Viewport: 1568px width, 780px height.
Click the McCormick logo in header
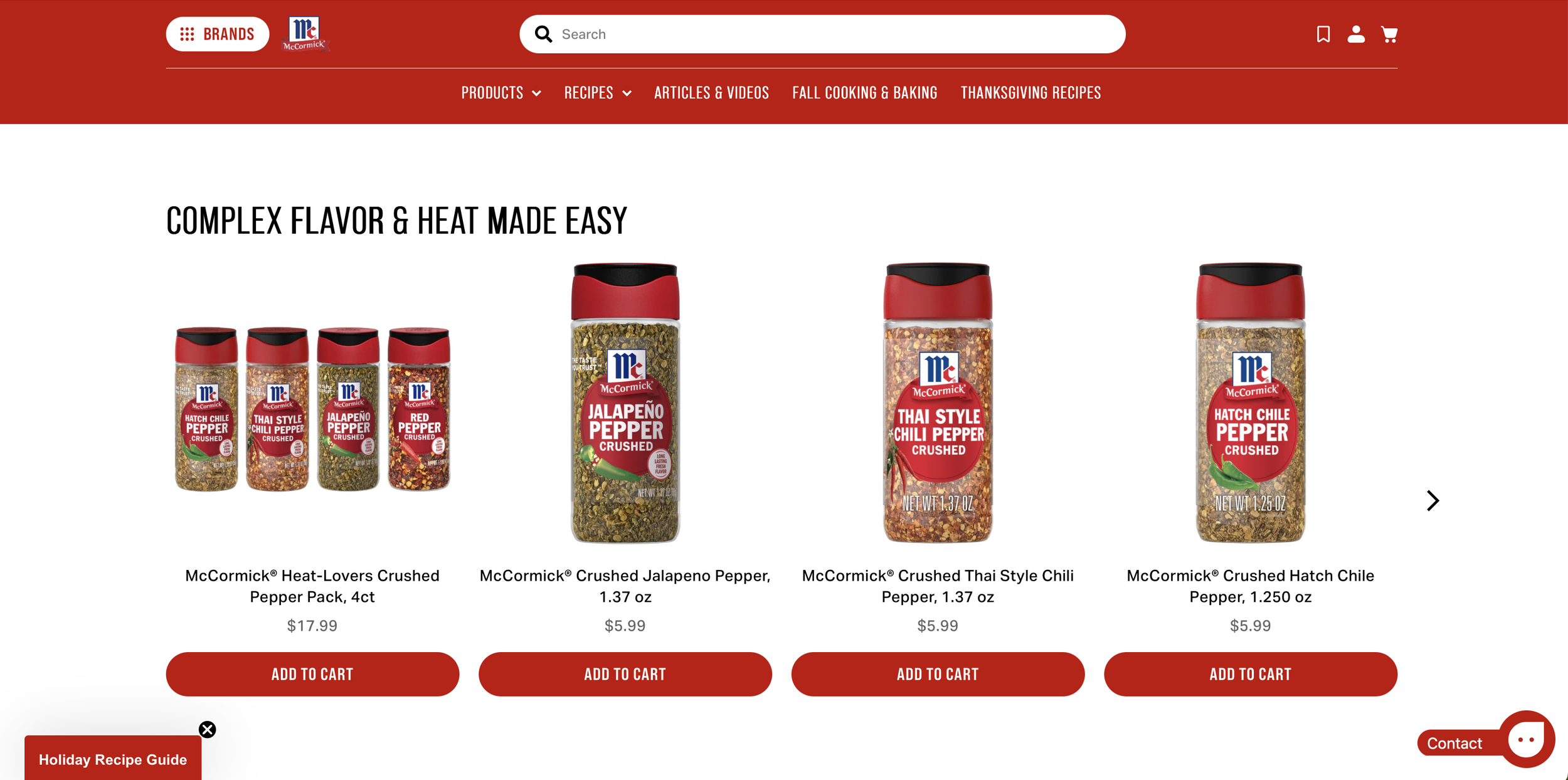coord(305,34)
